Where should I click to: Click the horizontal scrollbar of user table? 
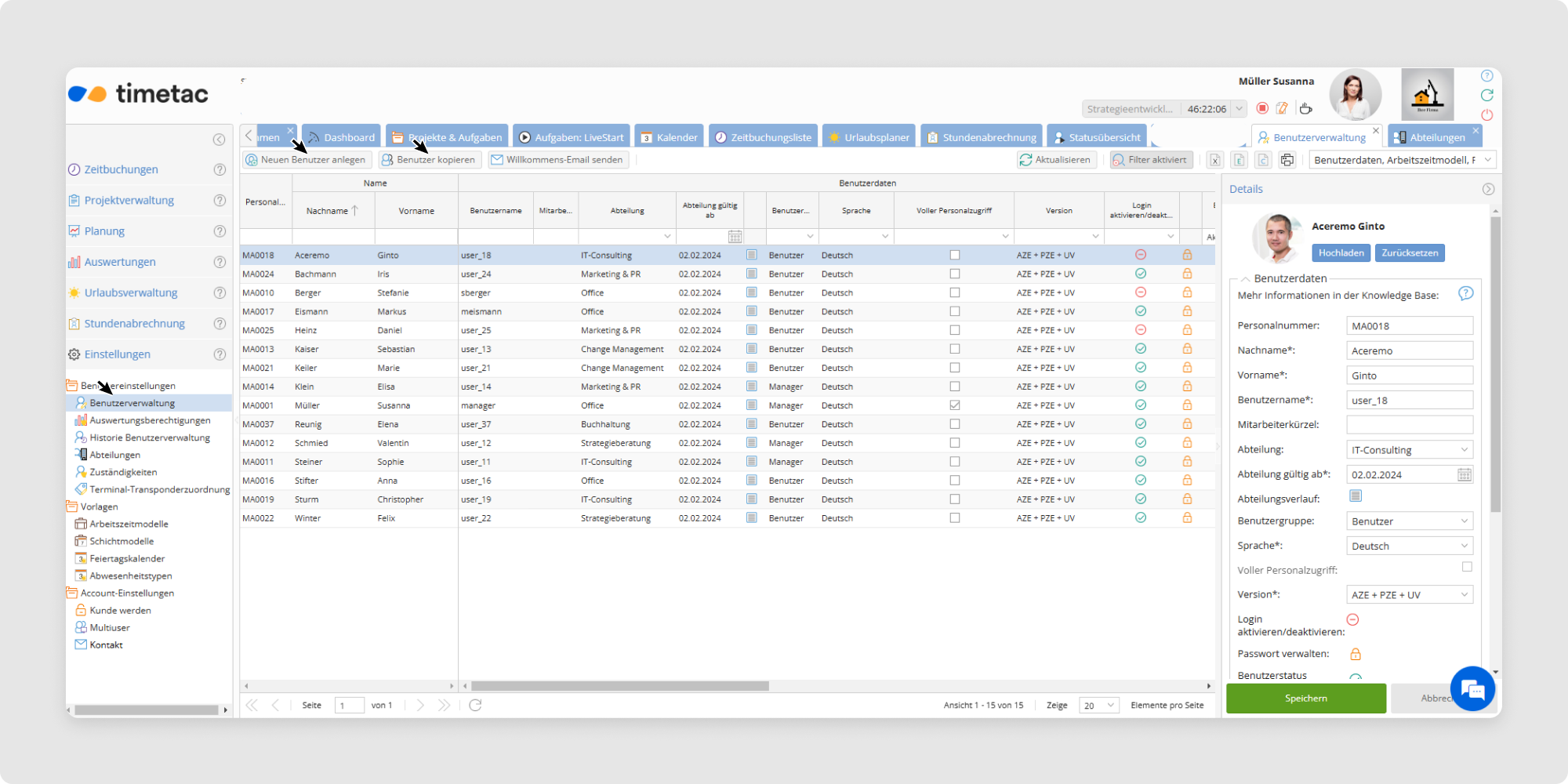[x=619, y=686]
